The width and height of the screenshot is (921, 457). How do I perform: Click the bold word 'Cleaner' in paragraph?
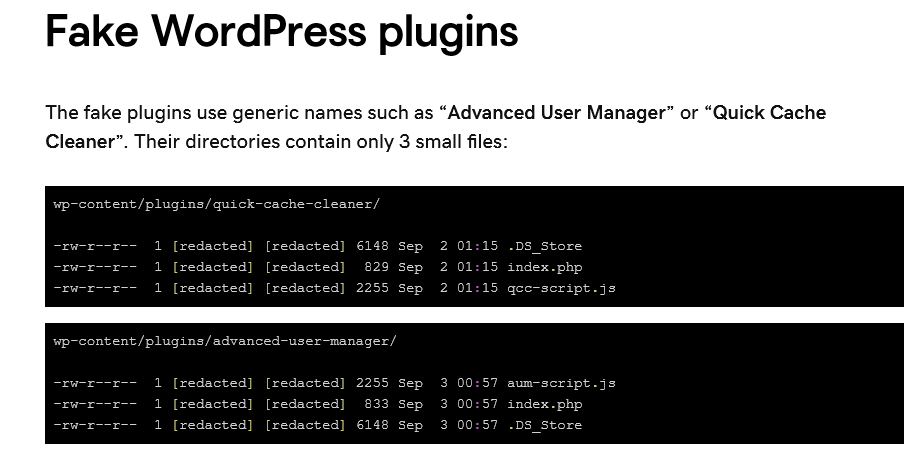(x=80, y=142)
